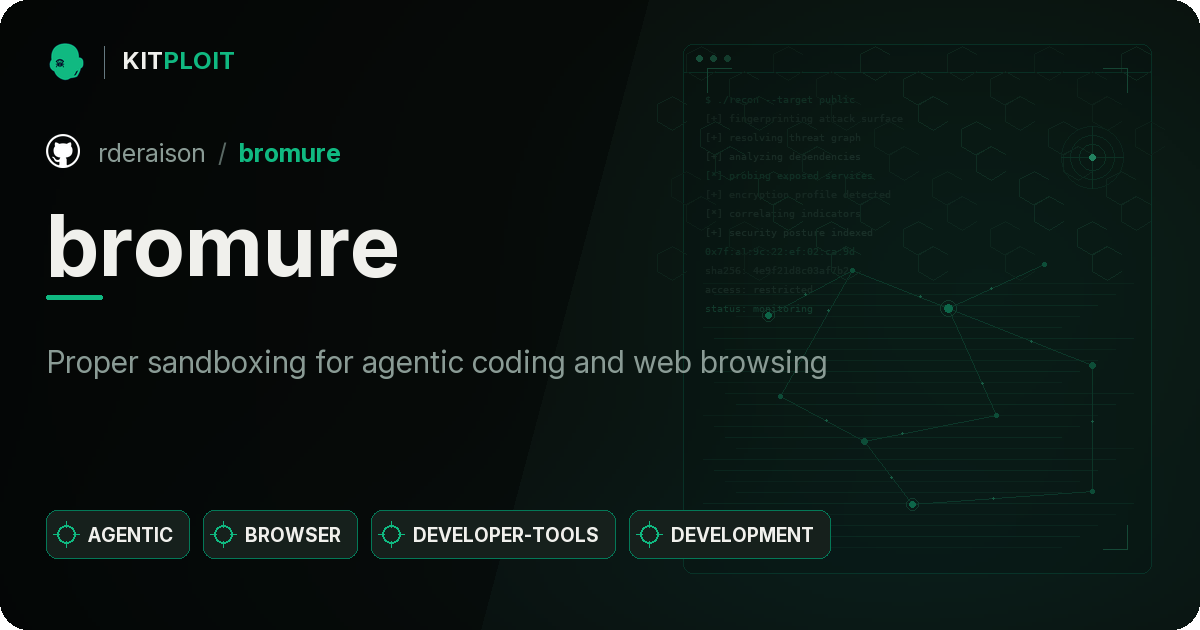Image resolution: width=1200 pixels, height=630 pixels.
Task: Click the large ringed node in graph
Action: click(x=948, y=308)
